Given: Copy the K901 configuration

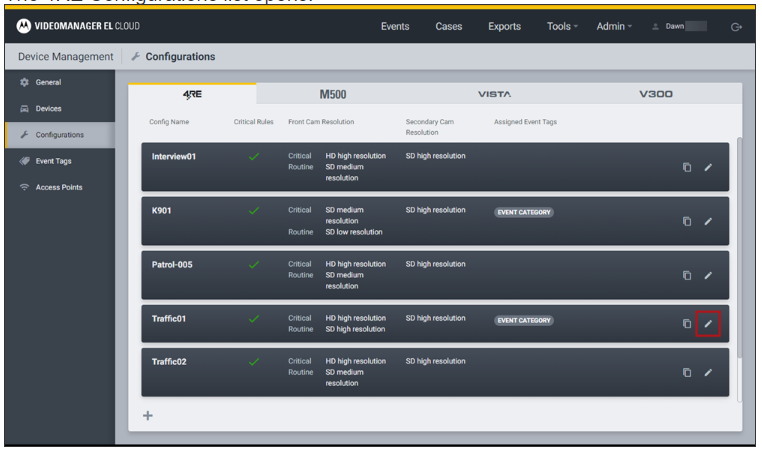Looking at the screenshot, I should [x=687, y=221].
